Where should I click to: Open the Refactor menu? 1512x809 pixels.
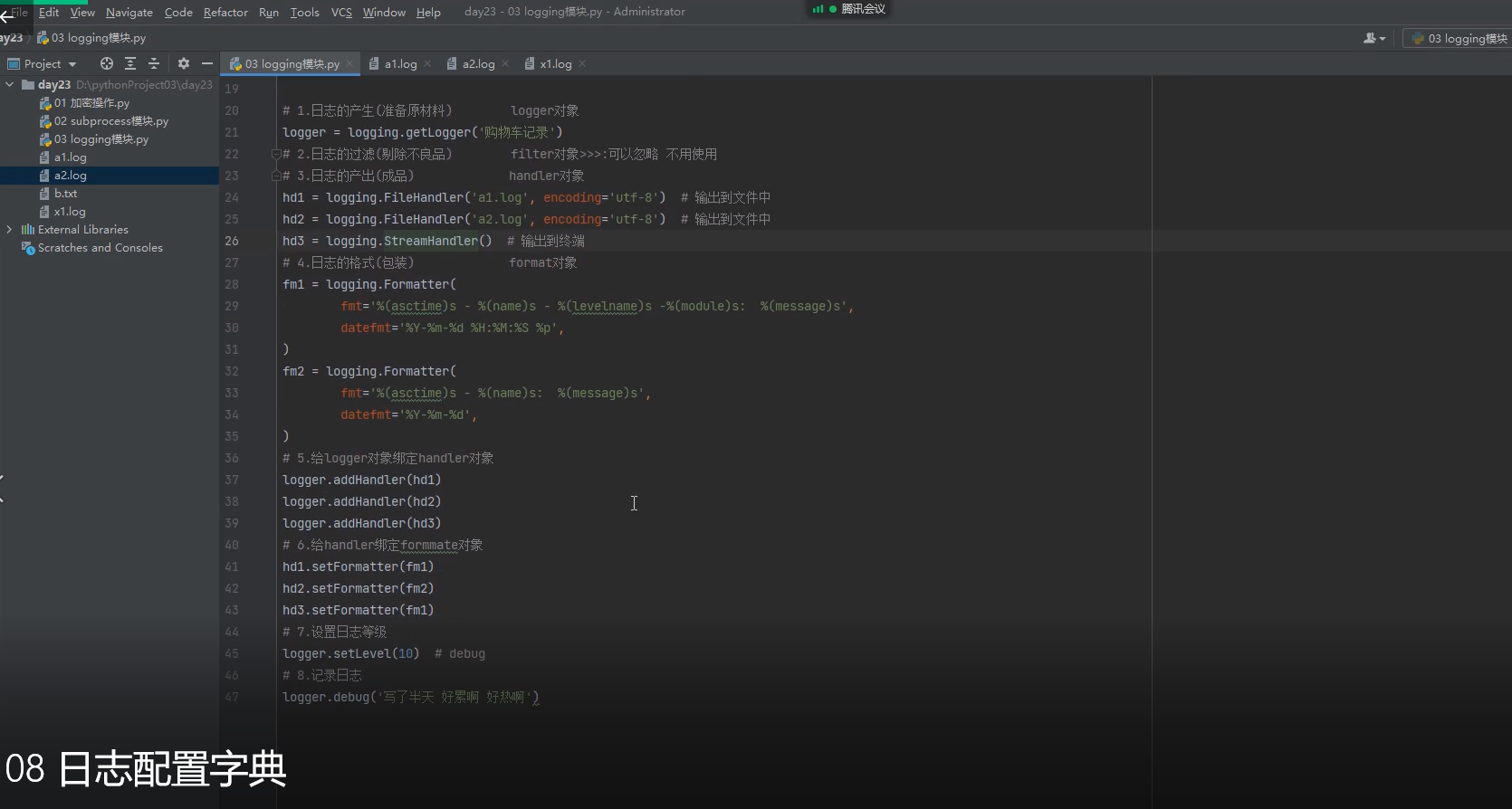tap(225, 12)
